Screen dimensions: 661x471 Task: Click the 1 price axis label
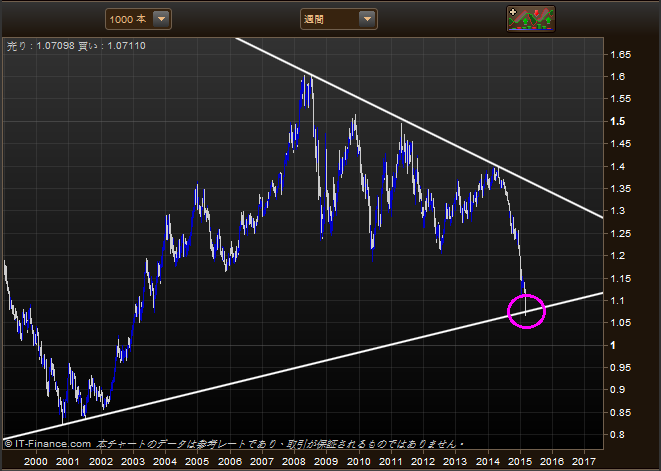(613, 345)
